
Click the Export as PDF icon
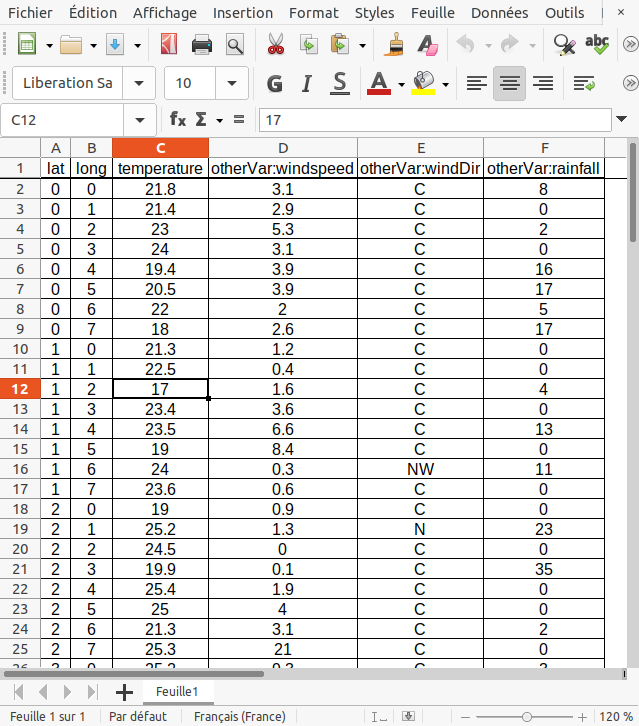pyautogui.click(x=169, y=45)
